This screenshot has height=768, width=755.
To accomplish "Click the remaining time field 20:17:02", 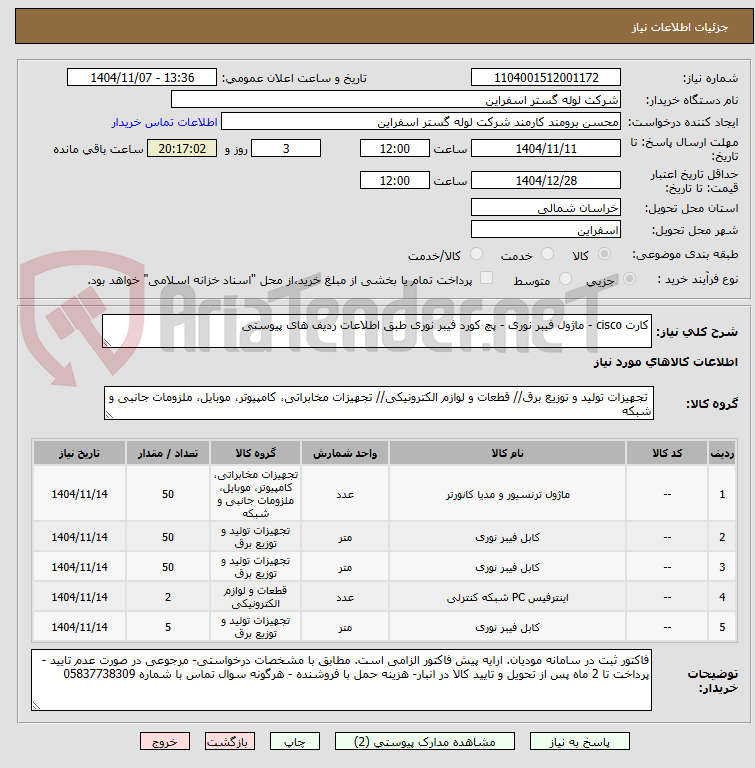I will point(182,148).
